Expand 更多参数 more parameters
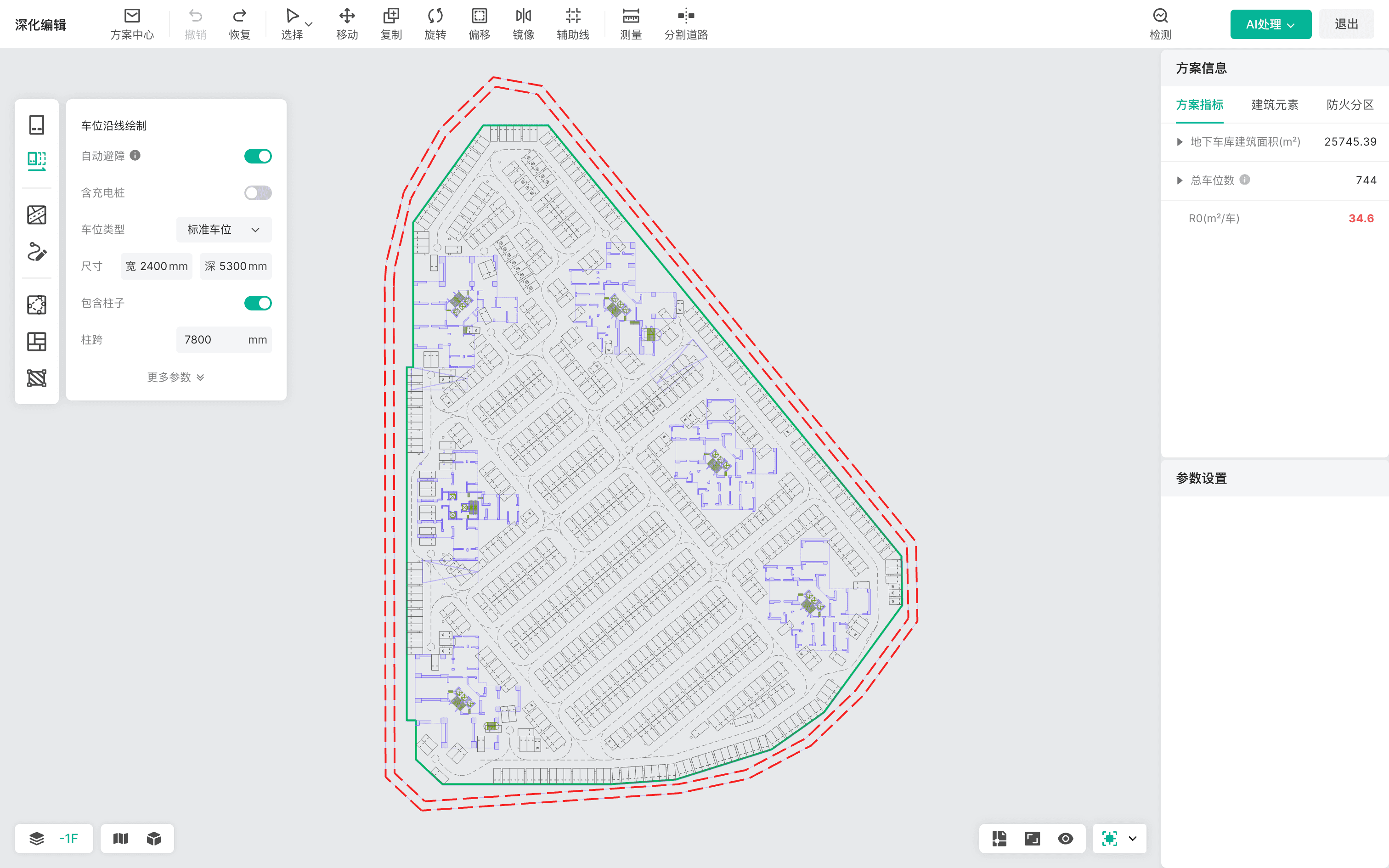1389x868 pixels. 175,377
